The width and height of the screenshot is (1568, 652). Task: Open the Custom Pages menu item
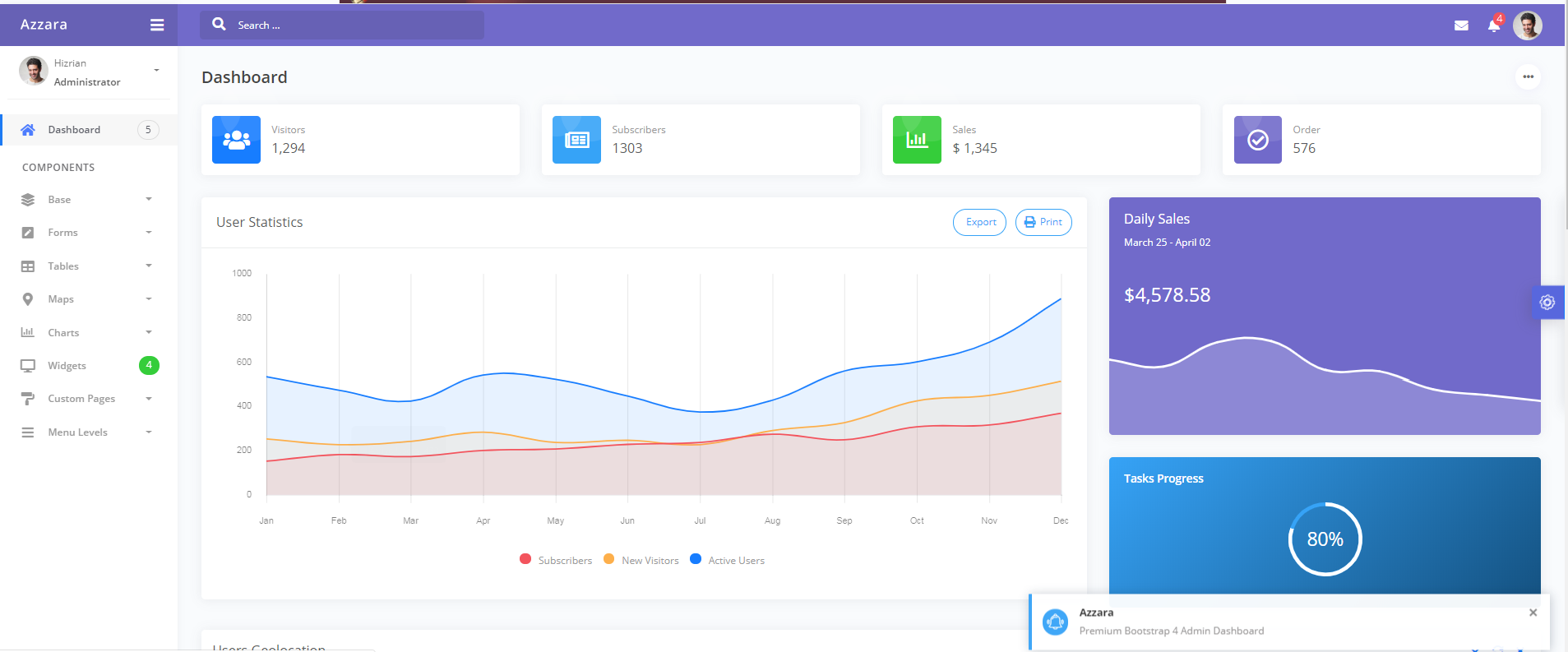(89, 399)
